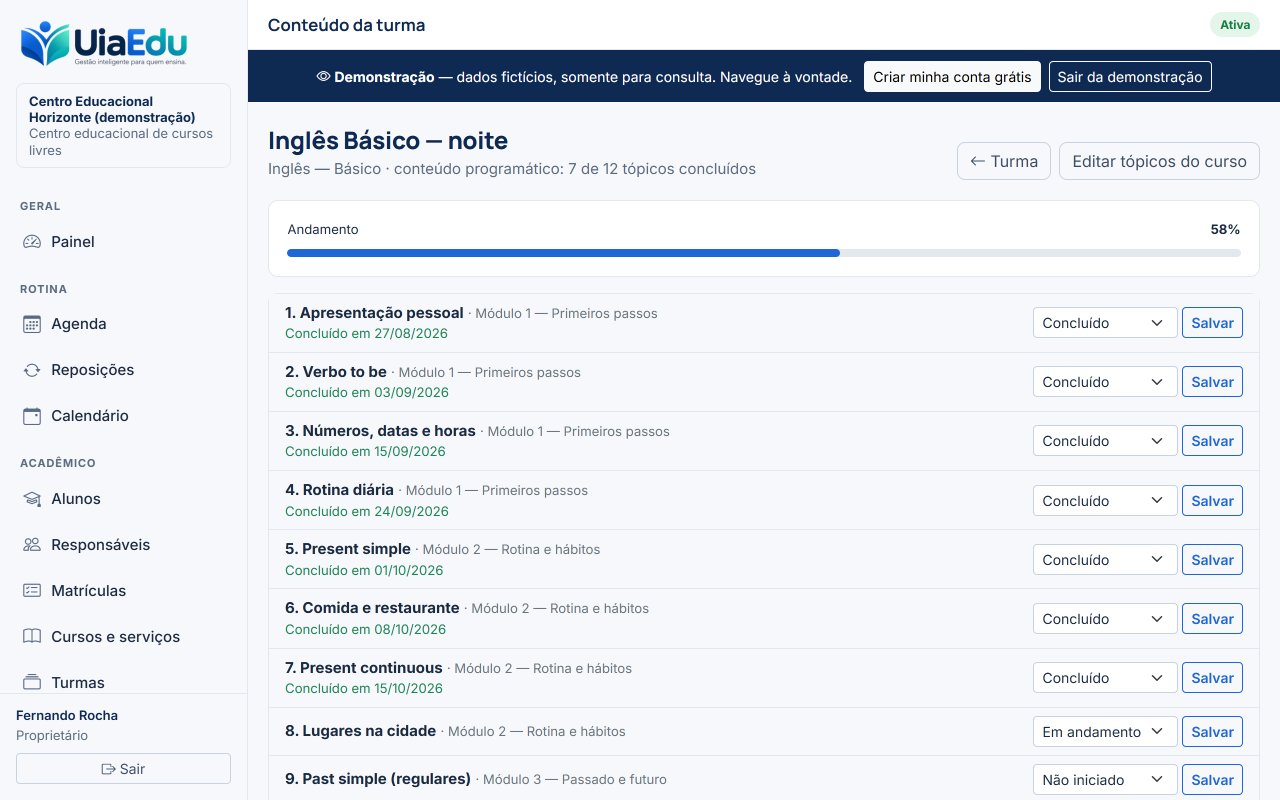Click the Ativa status badge
The width and height of the screenshot is (1280, 800).
click(1235, 25)
